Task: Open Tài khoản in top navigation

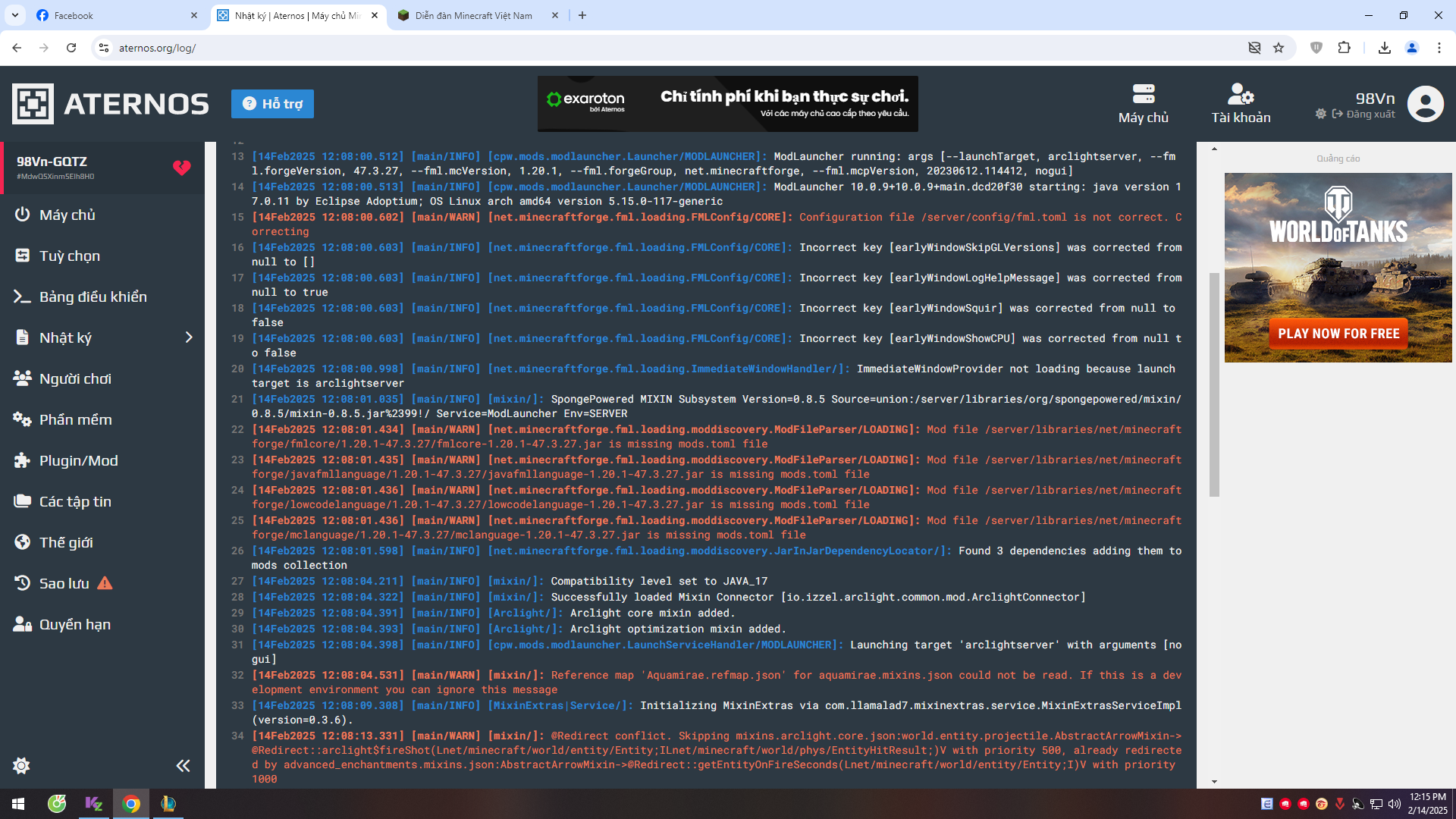Action: (1241, 104)
